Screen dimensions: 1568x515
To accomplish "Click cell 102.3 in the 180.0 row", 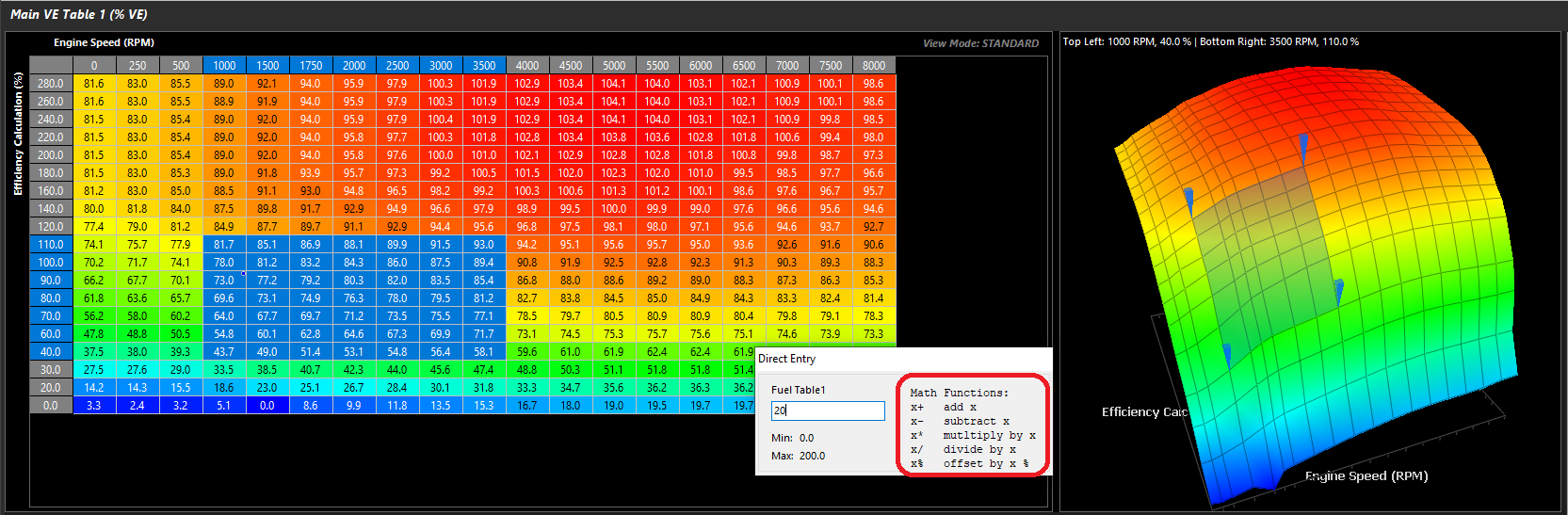I will (x=614, y=172).
